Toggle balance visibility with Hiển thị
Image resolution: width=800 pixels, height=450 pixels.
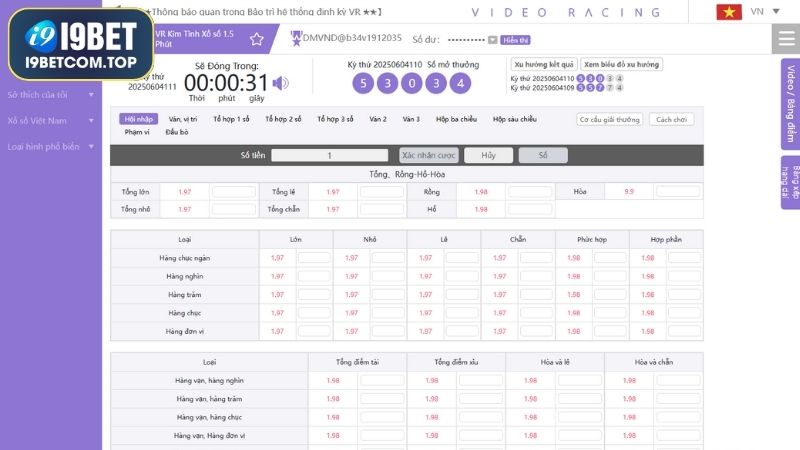pyautogui.click(x=516, y=39)
